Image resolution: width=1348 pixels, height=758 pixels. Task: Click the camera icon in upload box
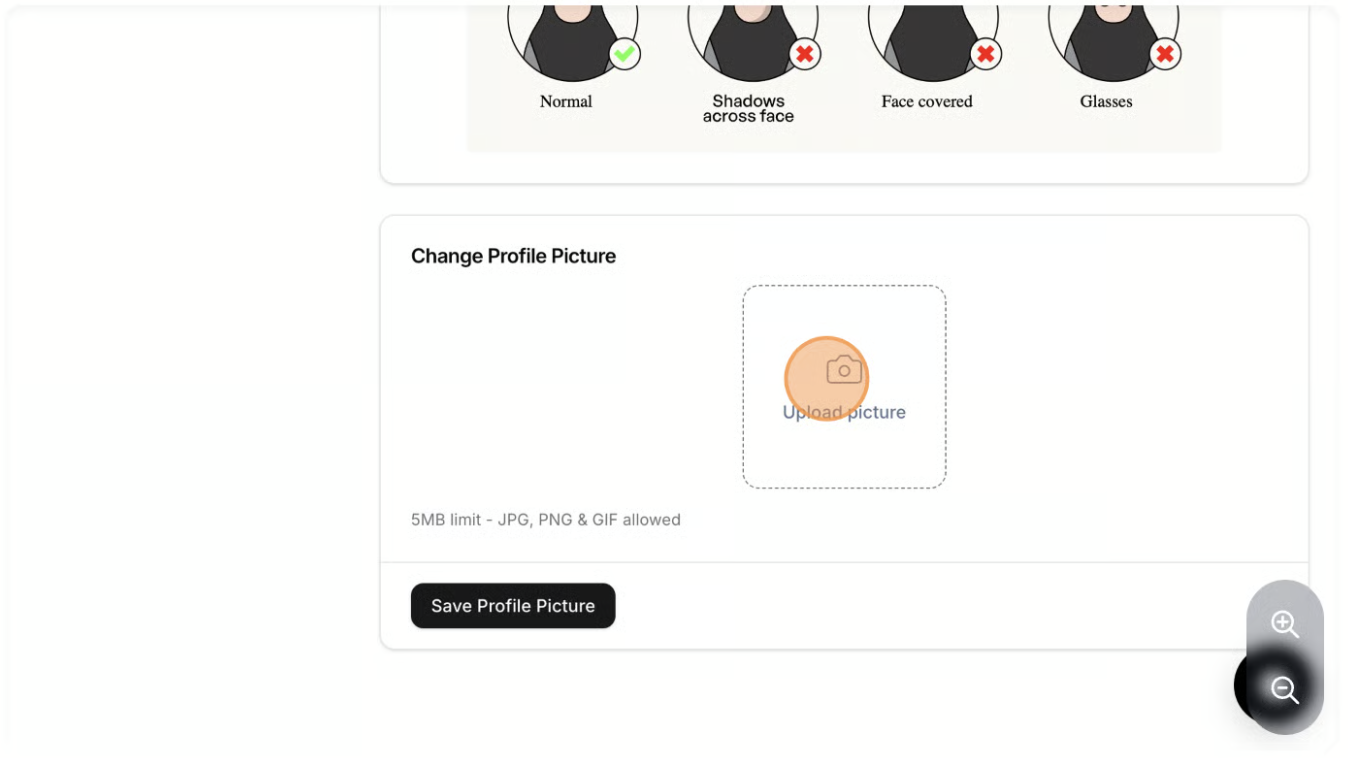pos(844,370)
